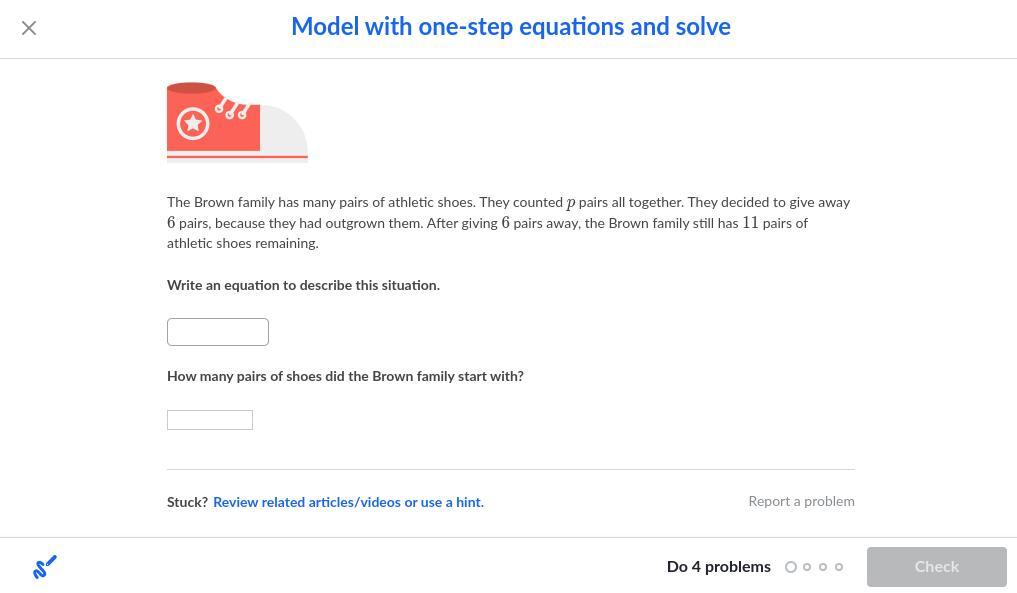This screenshot has height=593, width=1017.
Task: Click Report a problem
Action: point(801,501)
